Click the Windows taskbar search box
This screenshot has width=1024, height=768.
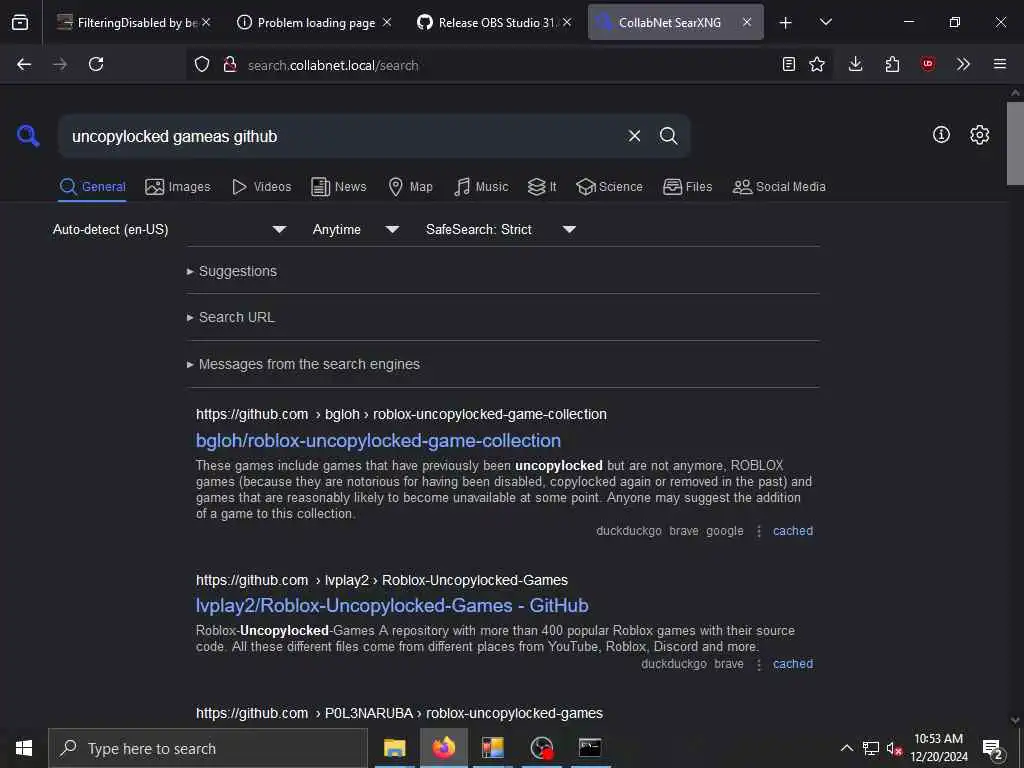208,748
